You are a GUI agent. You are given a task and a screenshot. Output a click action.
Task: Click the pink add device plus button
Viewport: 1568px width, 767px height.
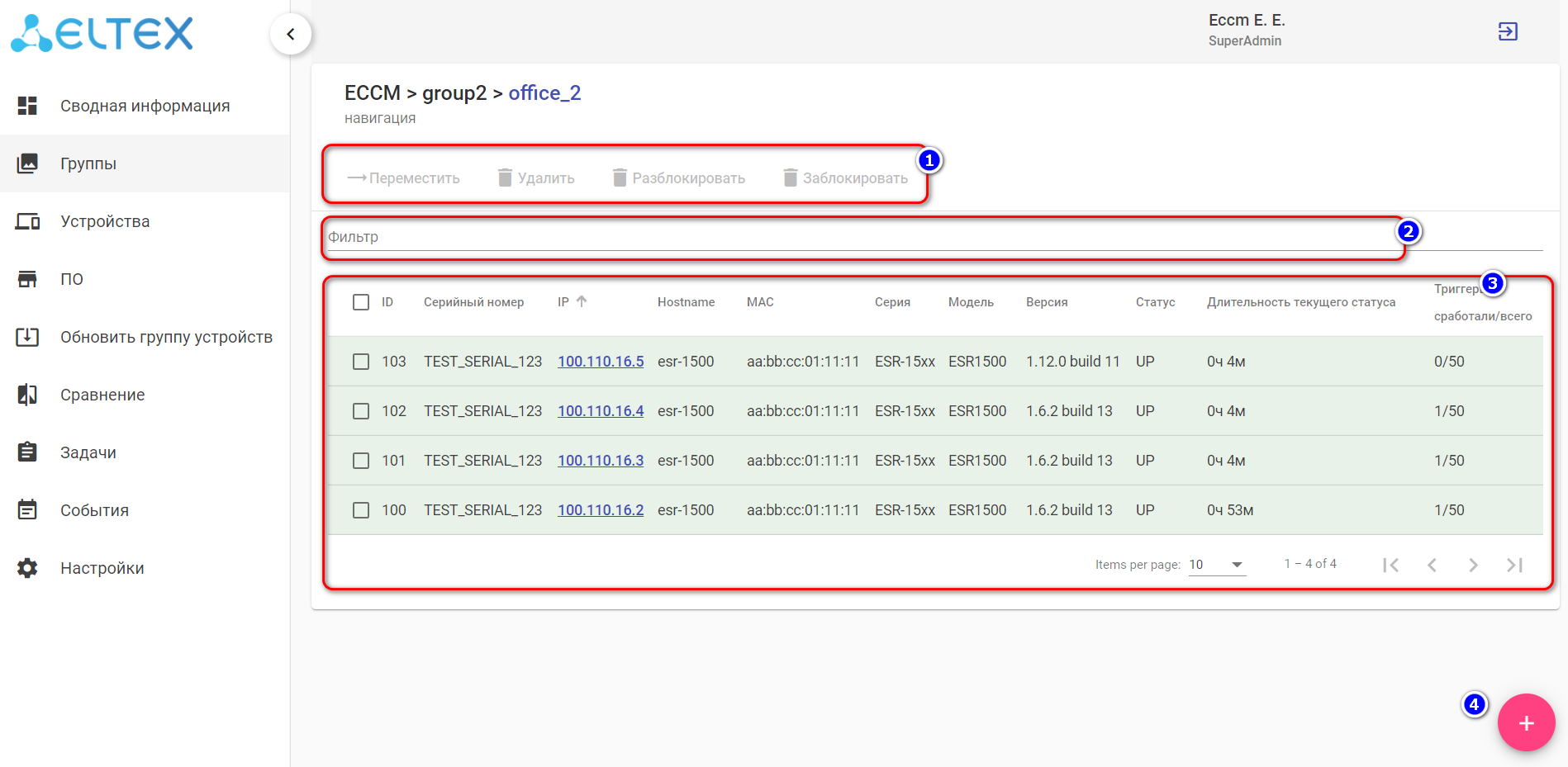click(1526, 723)
